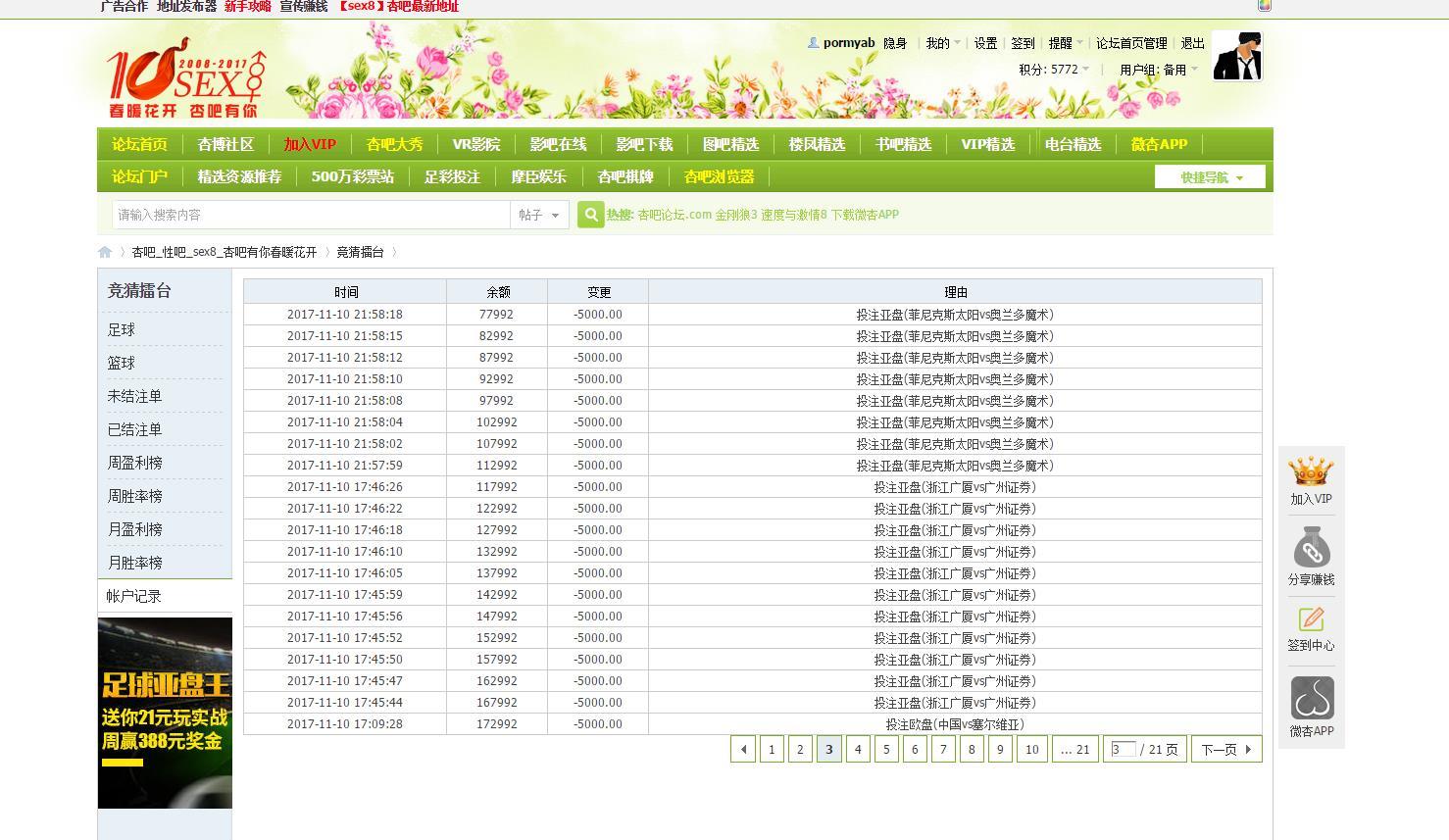Click the football betting ad banner

tap(165, 713)
